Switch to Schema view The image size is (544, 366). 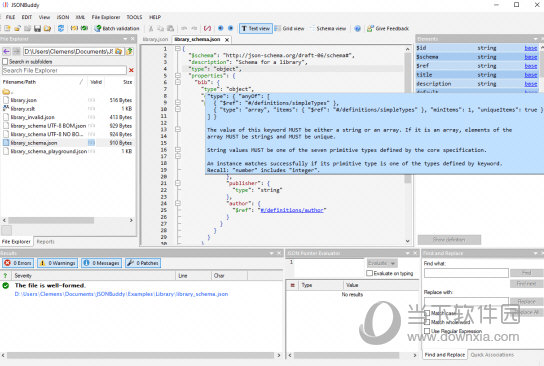coord(328,28)
